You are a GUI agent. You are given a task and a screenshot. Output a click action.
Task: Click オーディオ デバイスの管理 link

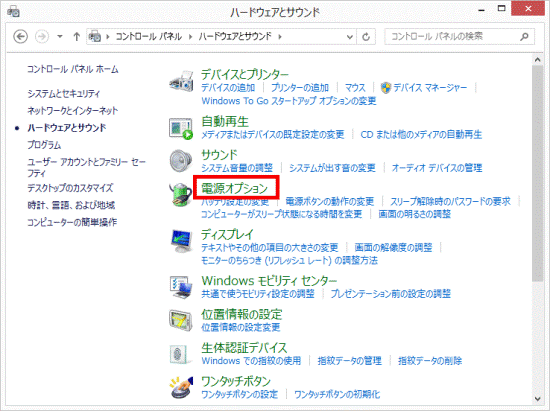[437, 168]
